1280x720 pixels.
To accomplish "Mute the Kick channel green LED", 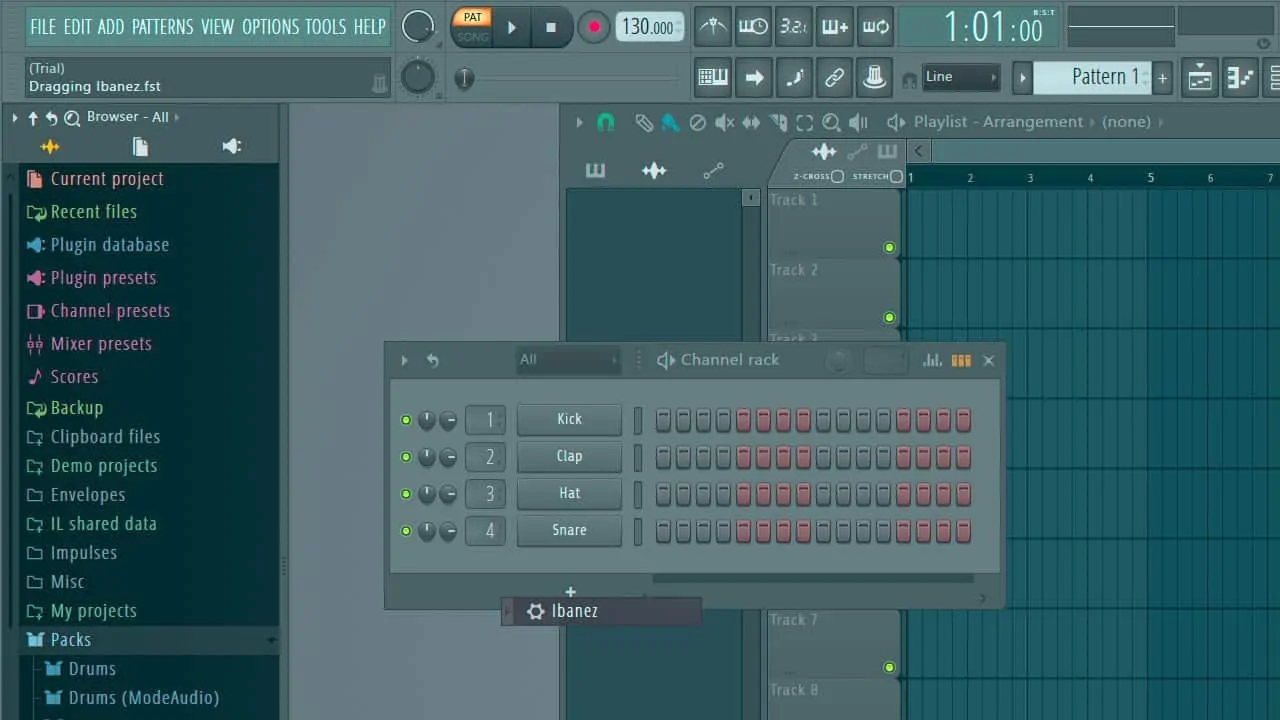I will (x=405, y=420).
